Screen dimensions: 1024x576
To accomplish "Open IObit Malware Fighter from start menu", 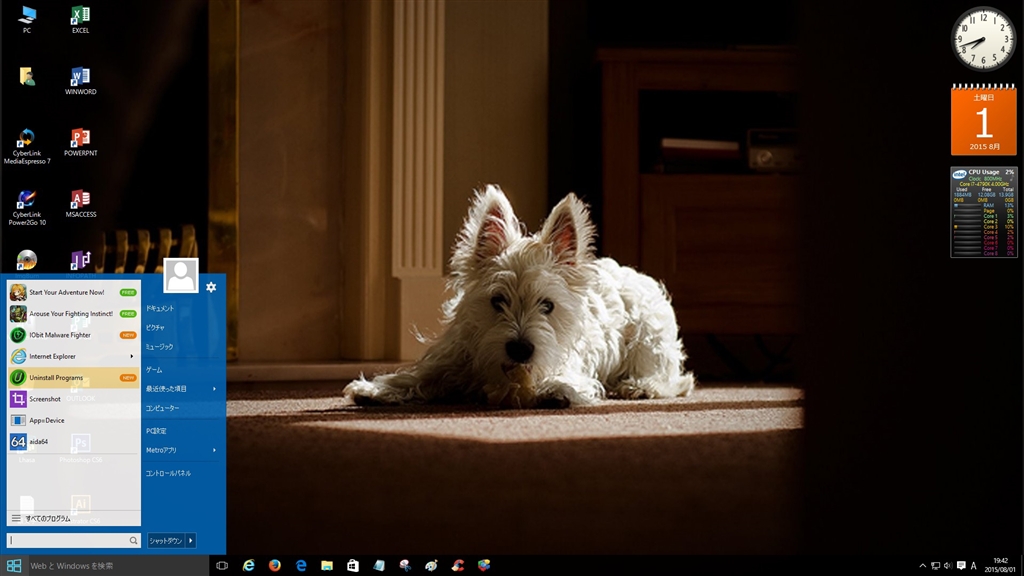I will (74, 335).
